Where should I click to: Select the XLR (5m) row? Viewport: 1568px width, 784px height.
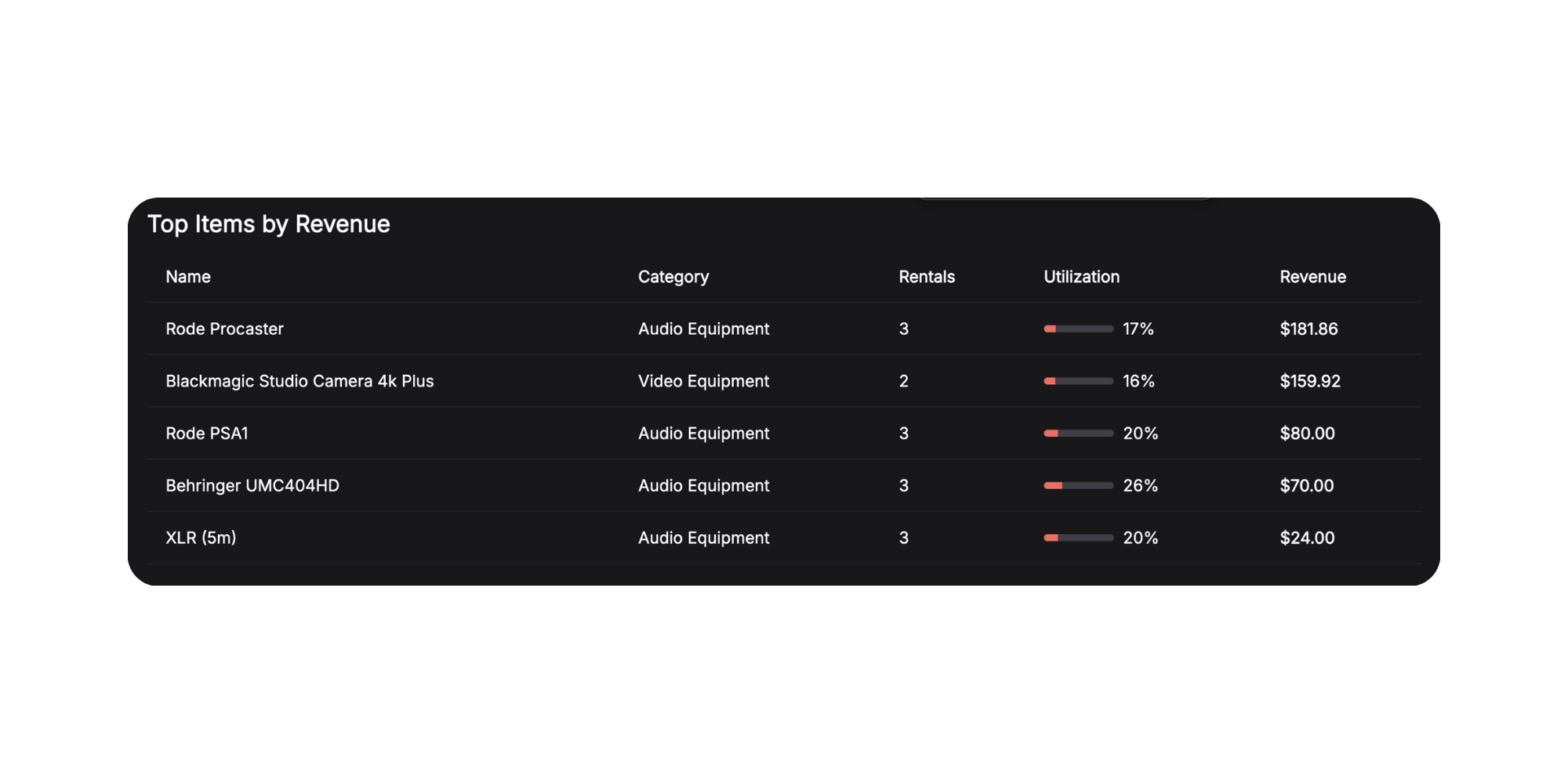point(199,538)
